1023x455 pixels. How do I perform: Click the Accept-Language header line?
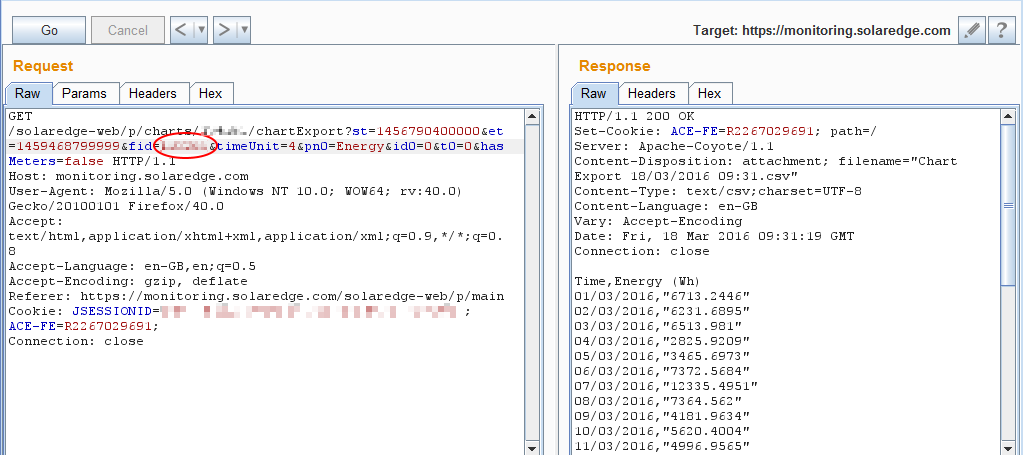[132, 266]
